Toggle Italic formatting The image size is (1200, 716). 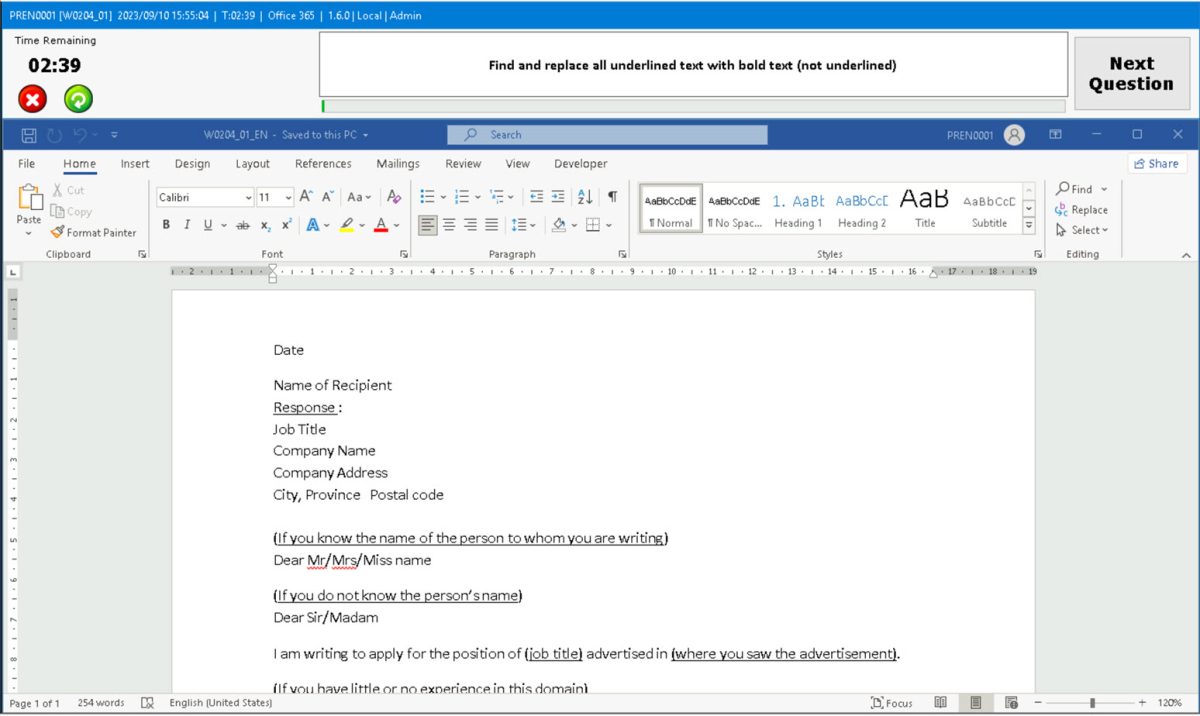187,226
